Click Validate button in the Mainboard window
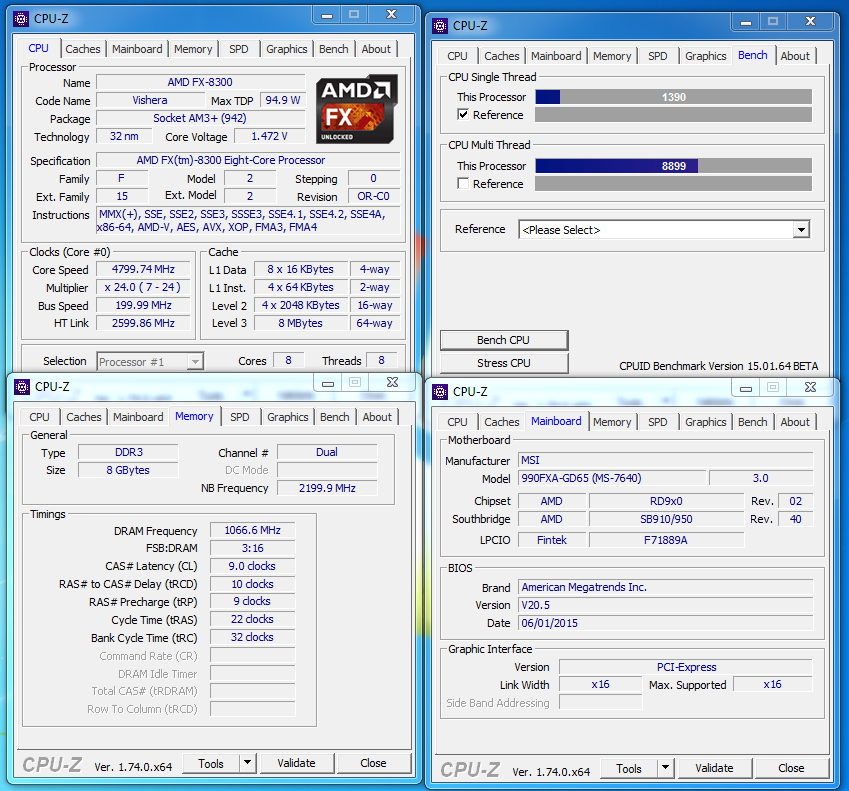Screen dimensions: 849x791 [x=715, y=768]
